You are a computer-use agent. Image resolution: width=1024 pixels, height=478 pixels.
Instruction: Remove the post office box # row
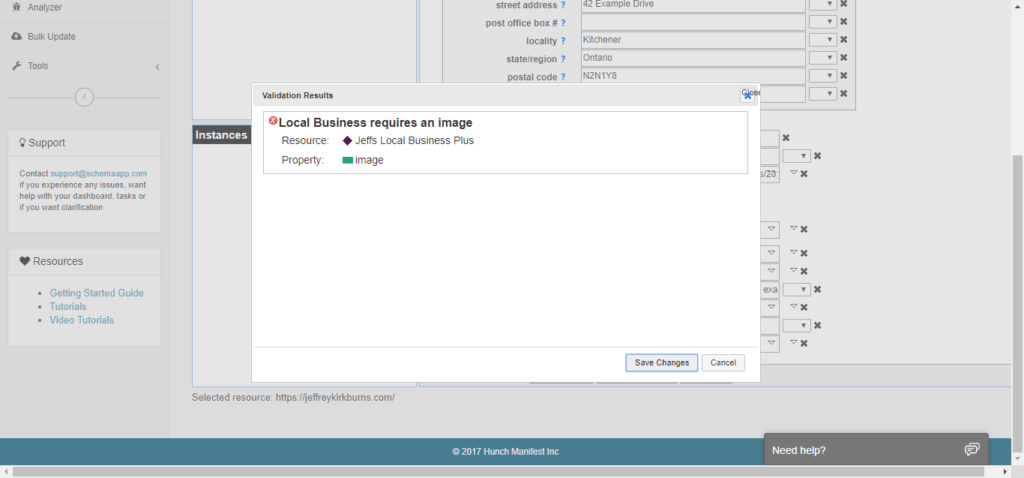844,22
